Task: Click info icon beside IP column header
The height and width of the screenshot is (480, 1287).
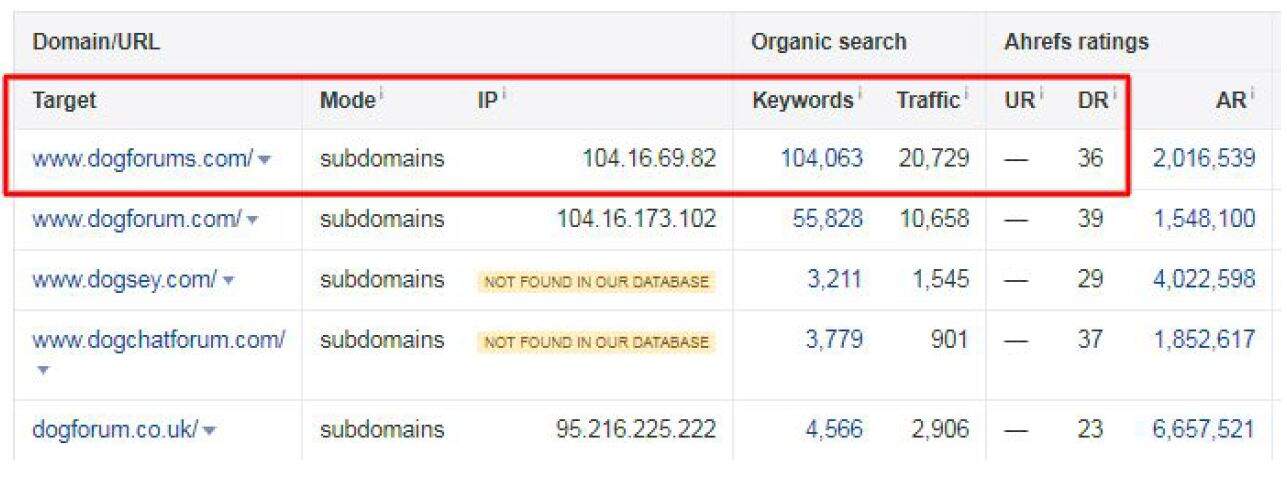Action: pos(505,95)
